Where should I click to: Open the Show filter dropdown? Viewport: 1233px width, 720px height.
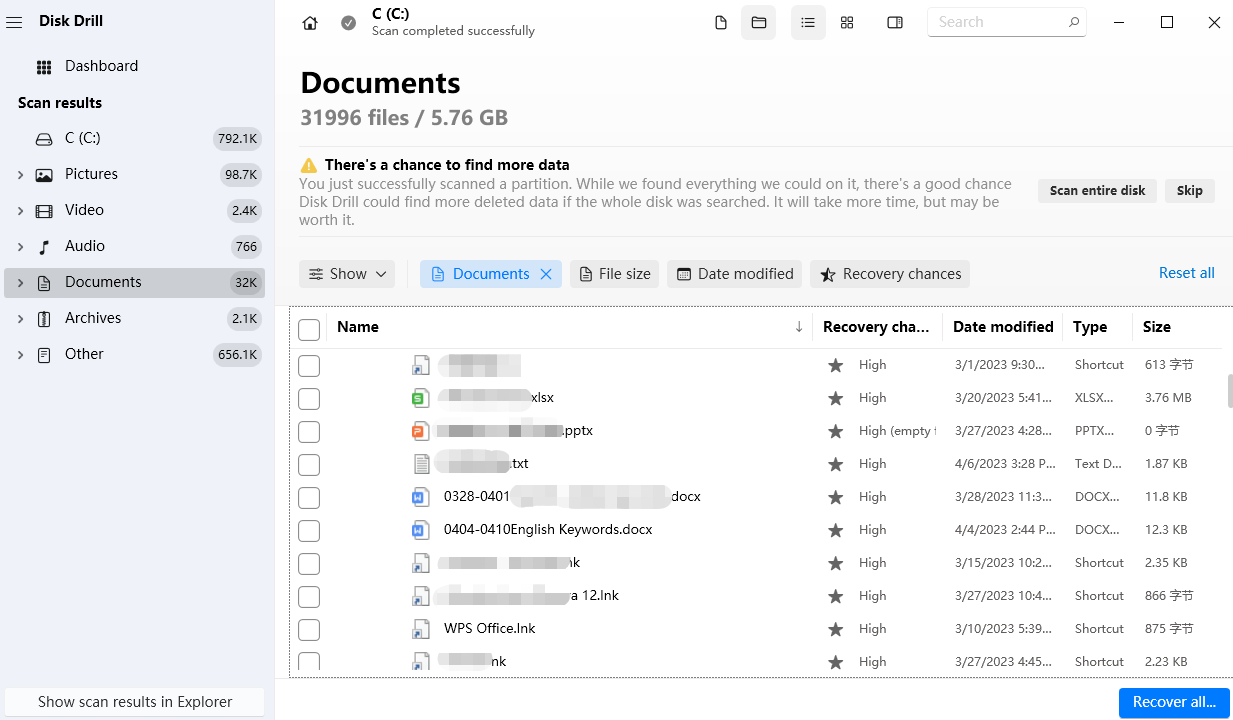[347, 273]
